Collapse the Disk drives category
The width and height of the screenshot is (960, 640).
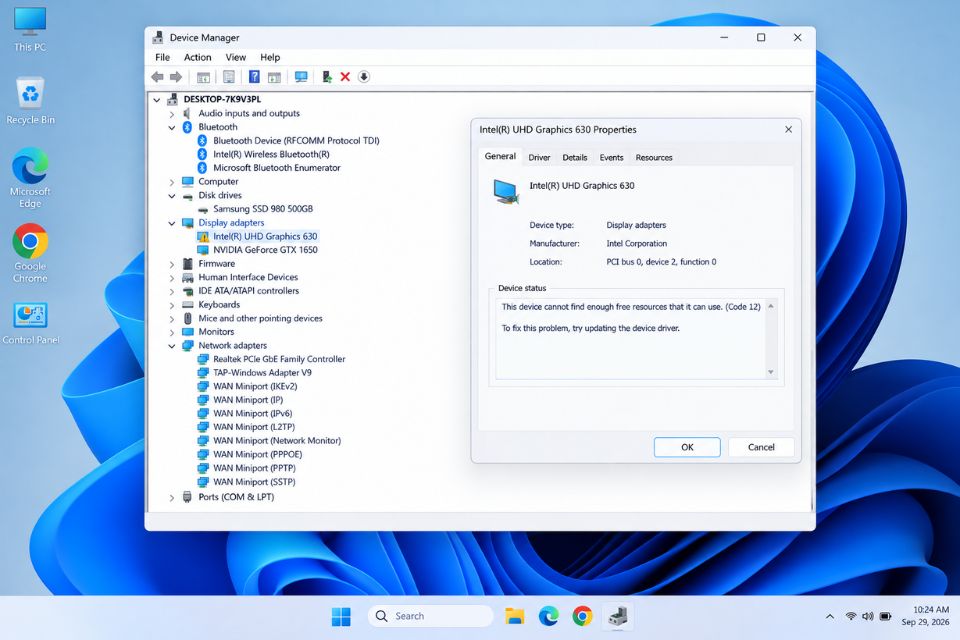pyautogui.click(x=172, y=196)
